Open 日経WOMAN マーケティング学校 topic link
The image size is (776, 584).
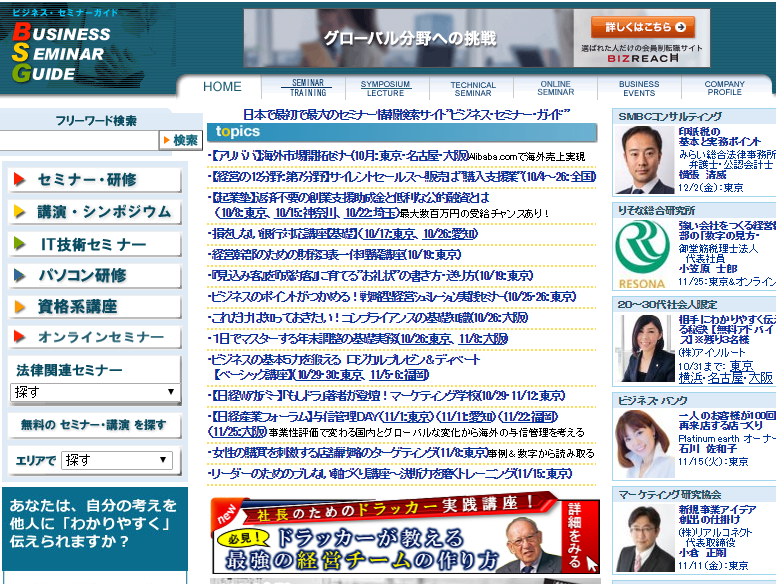(388, 396)
